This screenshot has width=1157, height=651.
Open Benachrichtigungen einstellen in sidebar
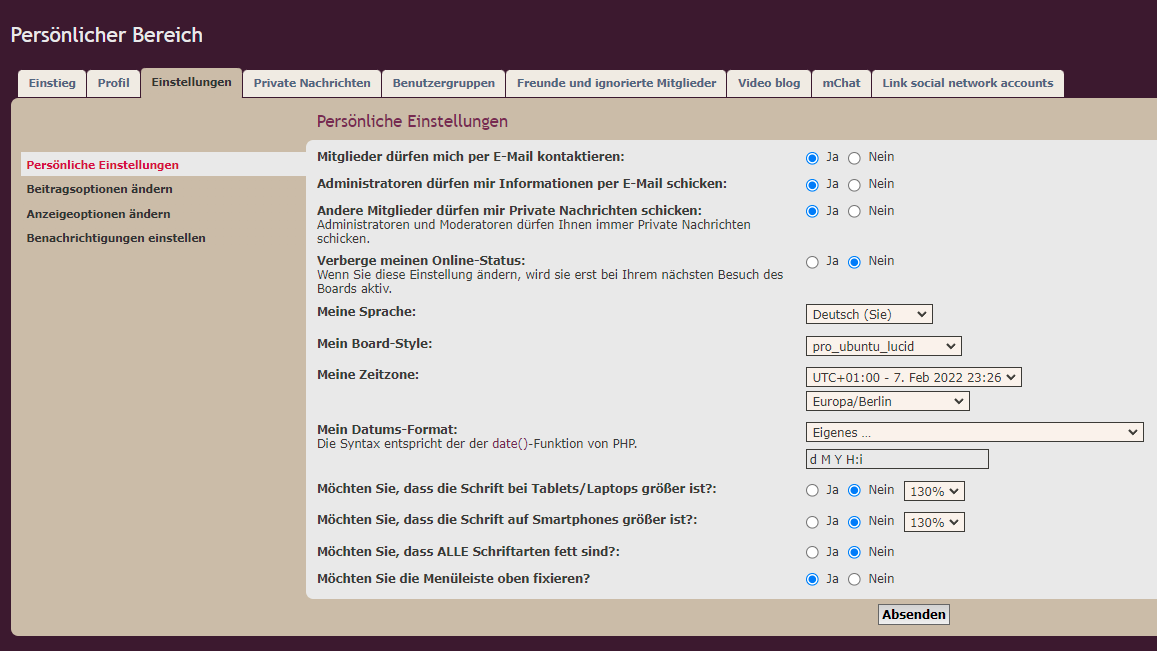(116, 238)
